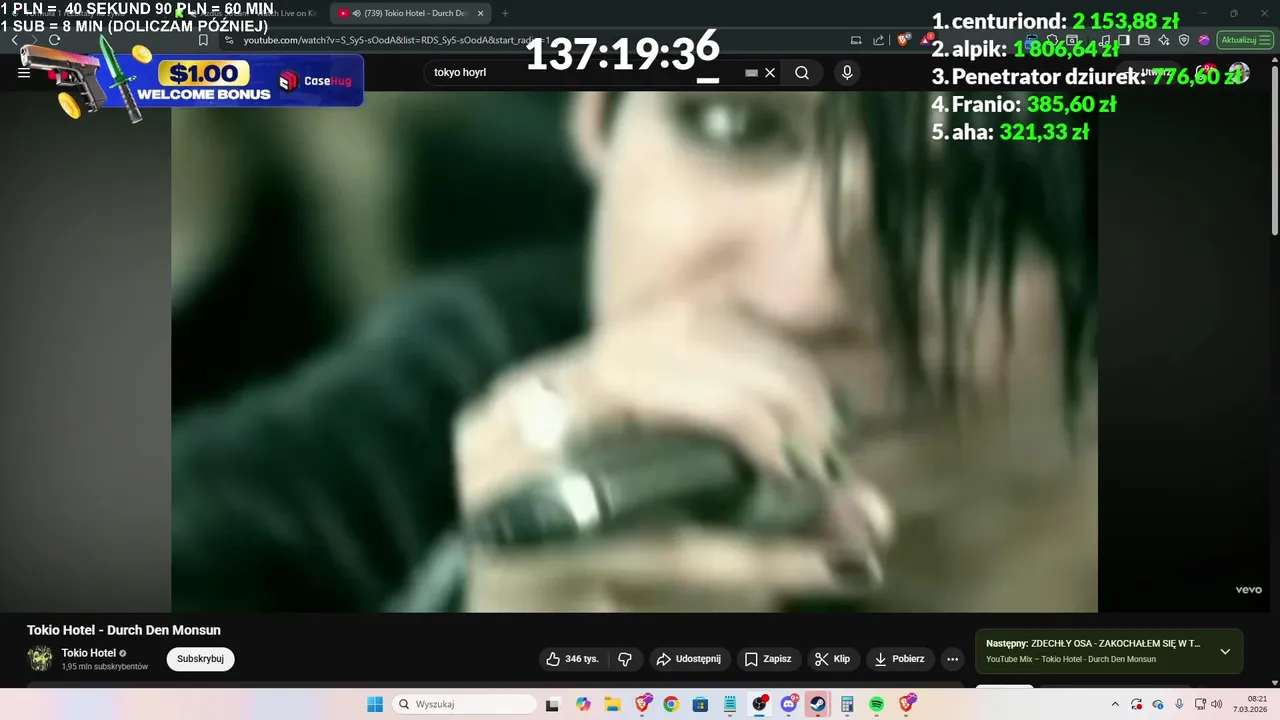Open Calculator from the taskbar
Viewport: 1280px width, 720px height.
tap(847, 704)
